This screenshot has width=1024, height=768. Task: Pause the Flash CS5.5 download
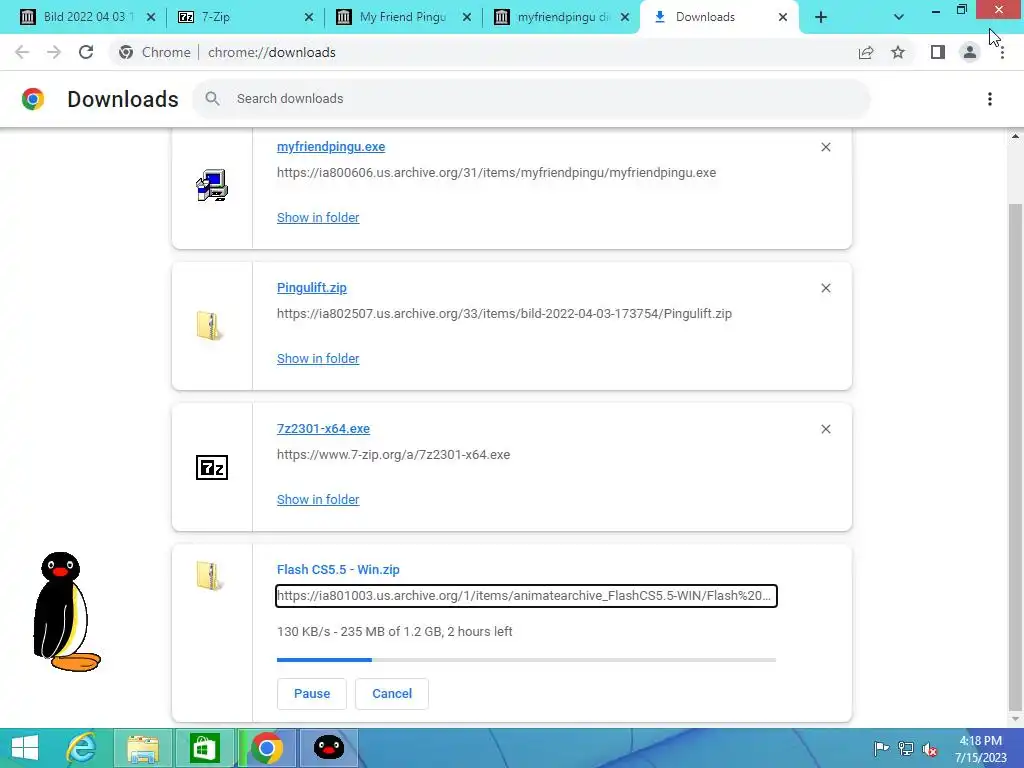tap(312, 694)
